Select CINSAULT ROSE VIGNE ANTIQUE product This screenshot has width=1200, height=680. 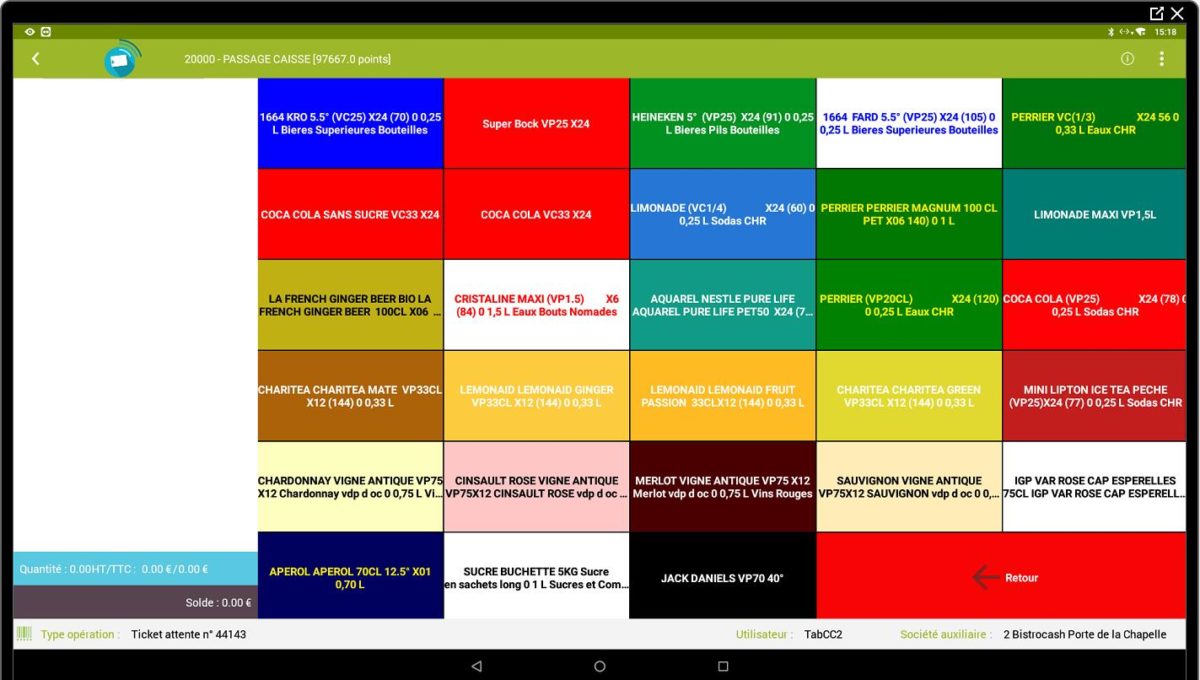(536, 487)
